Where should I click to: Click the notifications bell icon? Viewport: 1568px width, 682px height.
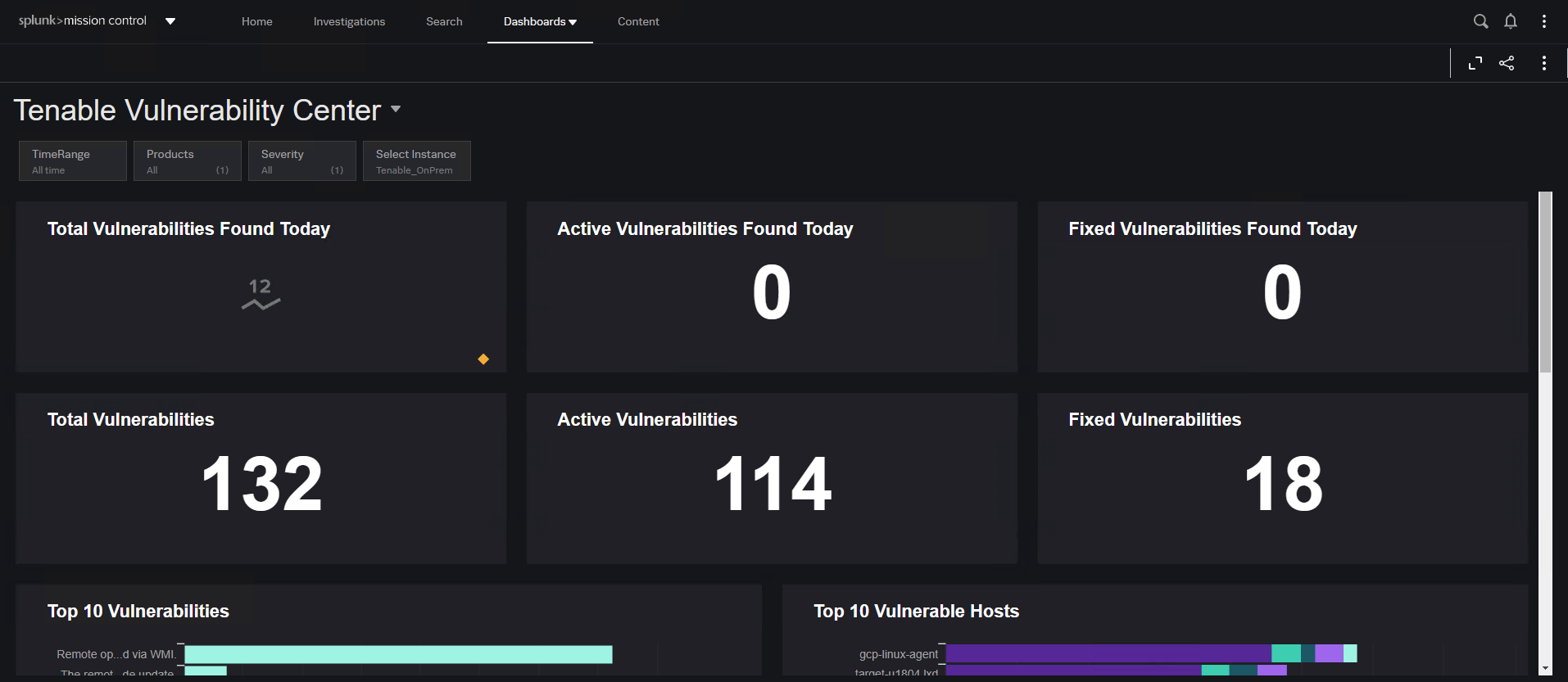coord(1511,21)
